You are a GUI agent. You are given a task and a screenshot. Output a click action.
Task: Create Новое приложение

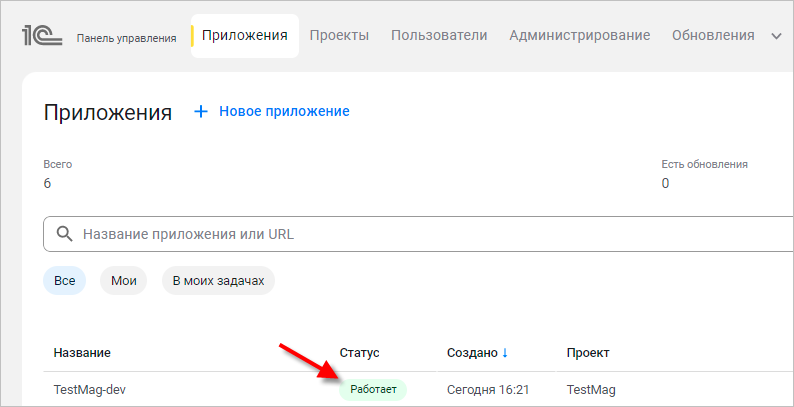pos(284,111)
